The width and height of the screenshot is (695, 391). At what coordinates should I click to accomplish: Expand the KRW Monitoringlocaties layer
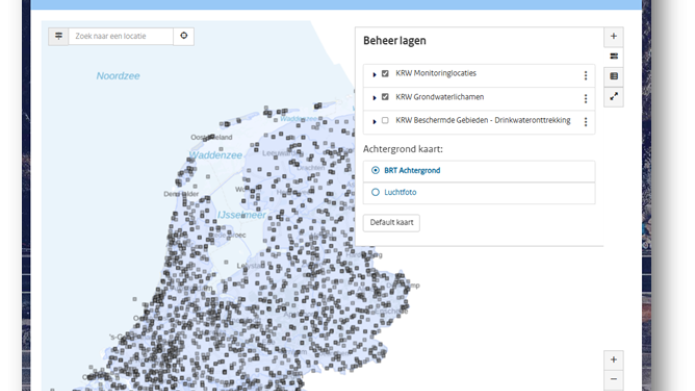point(374,74)
